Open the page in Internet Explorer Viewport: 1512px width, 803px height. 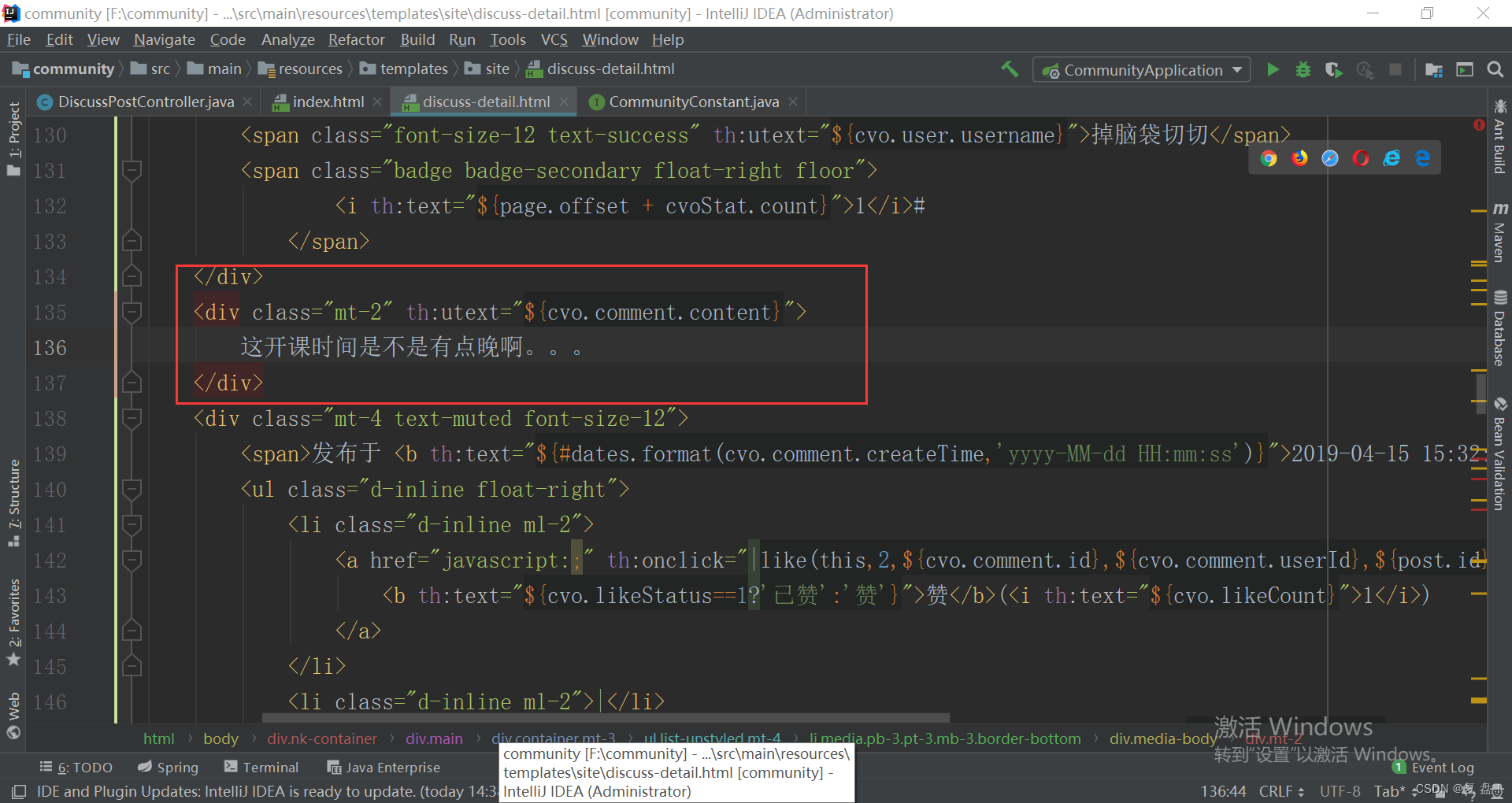point(1392,158)
